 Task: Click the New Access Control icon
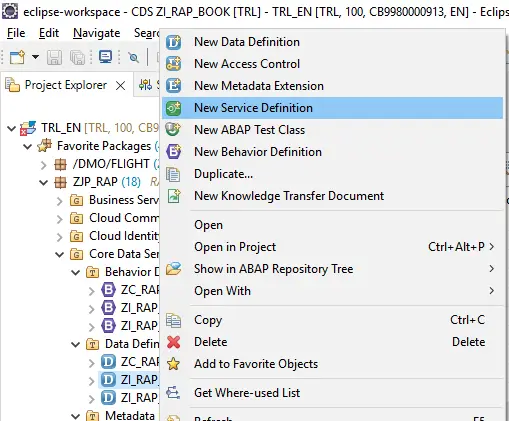[x=173, y=64]
